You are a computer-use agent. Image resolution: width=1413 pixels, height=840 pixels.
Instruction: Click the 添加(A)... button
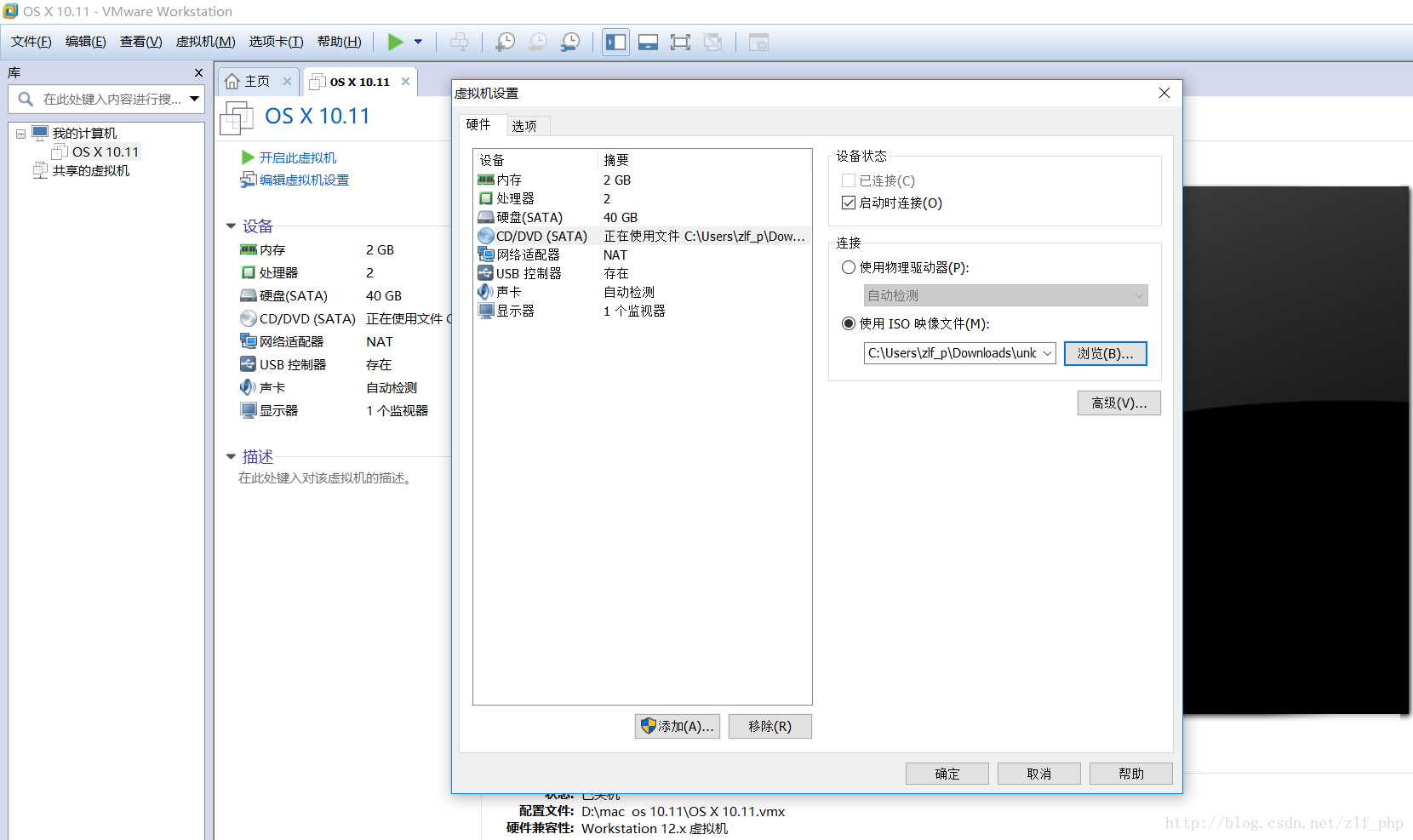click(x=678, y=726)
